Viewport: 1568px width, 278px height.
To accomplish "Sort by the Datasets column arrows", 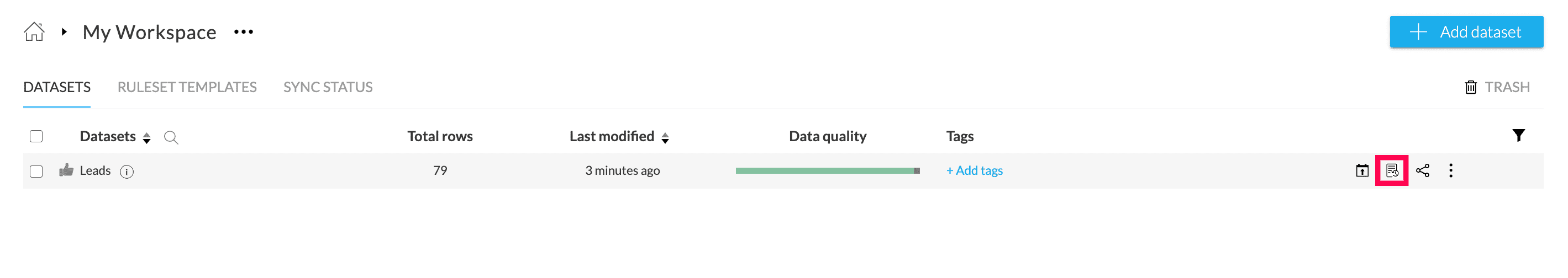I will [x=147, y=138].
